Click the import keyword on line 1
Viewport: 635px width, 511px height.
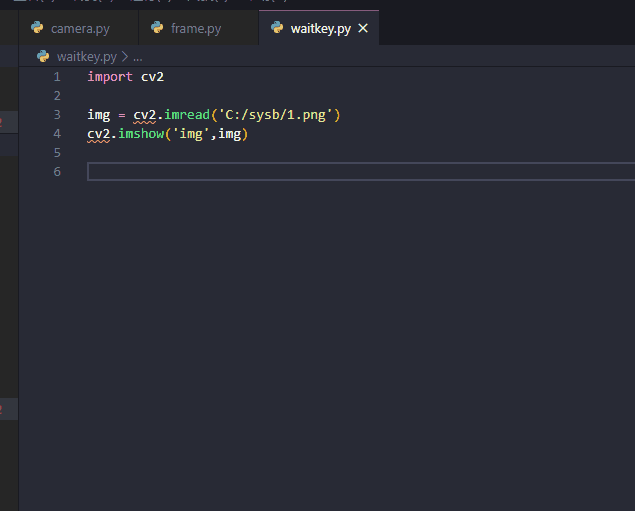pos(110,77)
